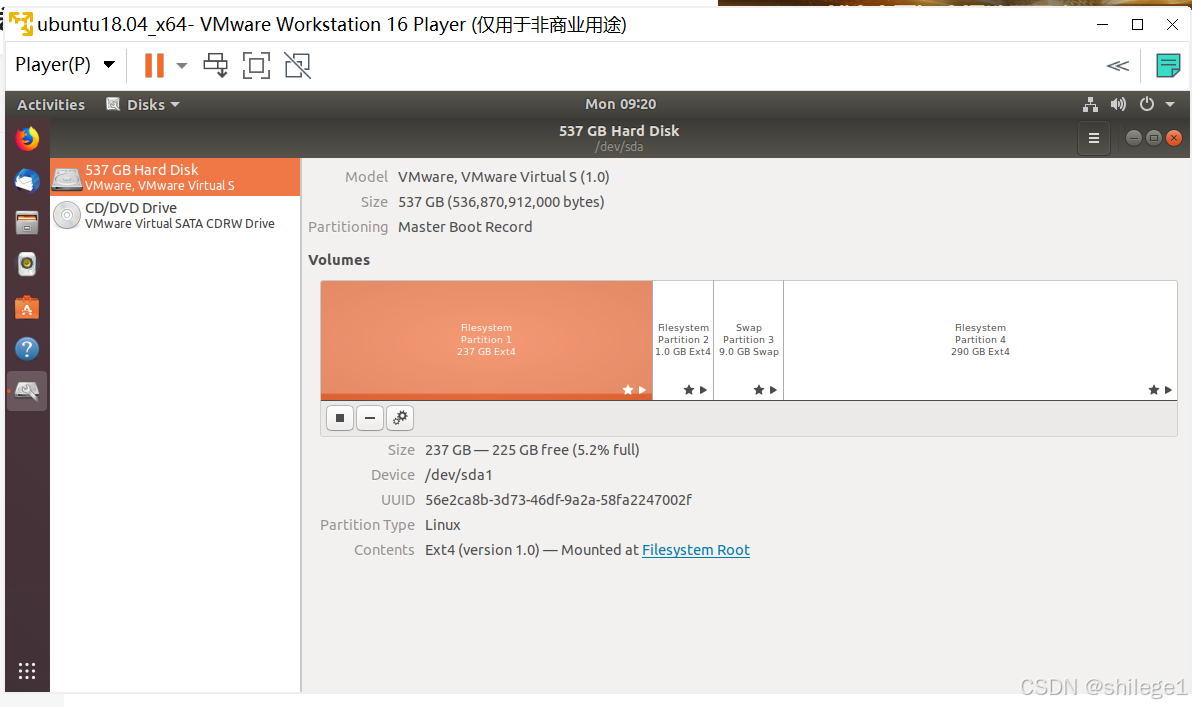Image resolution: width=1192 pixels, height=707 pixels.
Task: Send Ctrl+Alt+Del to the virtual machine
Action: [x=216, y=65]
